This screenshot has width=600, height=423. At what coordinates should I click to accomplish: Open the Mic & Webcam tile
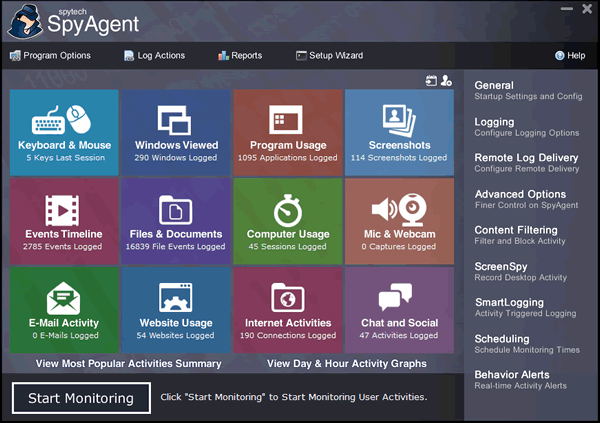tap(399, 221)
